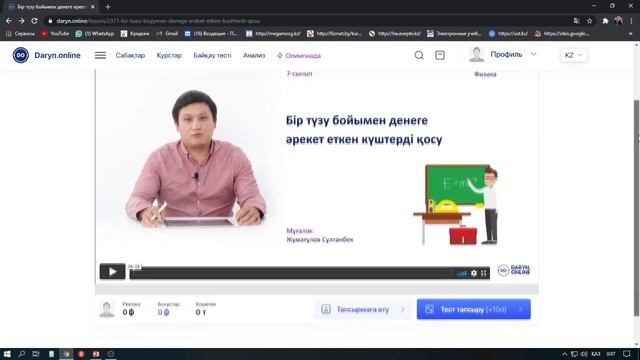Open browser three-dot menu
The width and height of the screenshot is (640, 360).
point(631,21)
